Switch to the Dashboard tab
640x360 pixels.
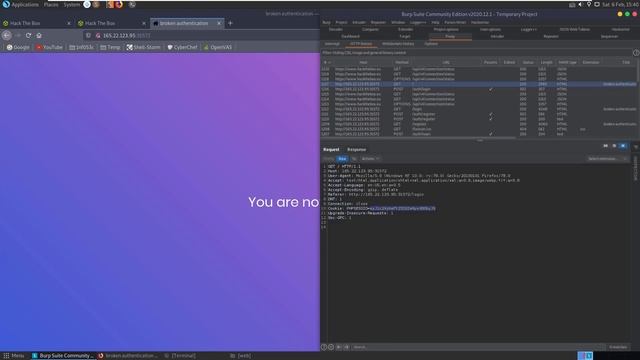350,36
